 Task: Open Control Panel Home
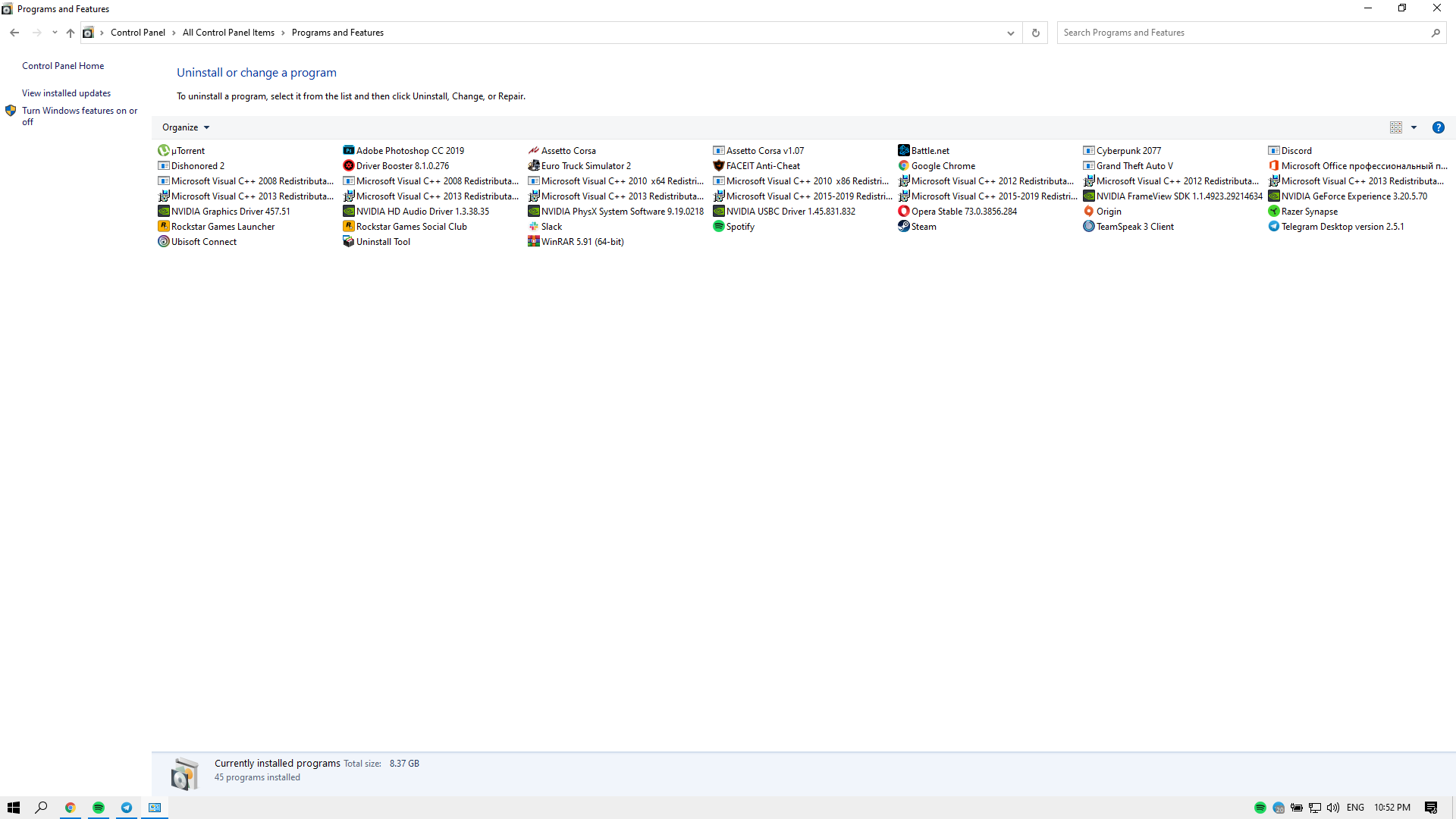tap(63, 65)
